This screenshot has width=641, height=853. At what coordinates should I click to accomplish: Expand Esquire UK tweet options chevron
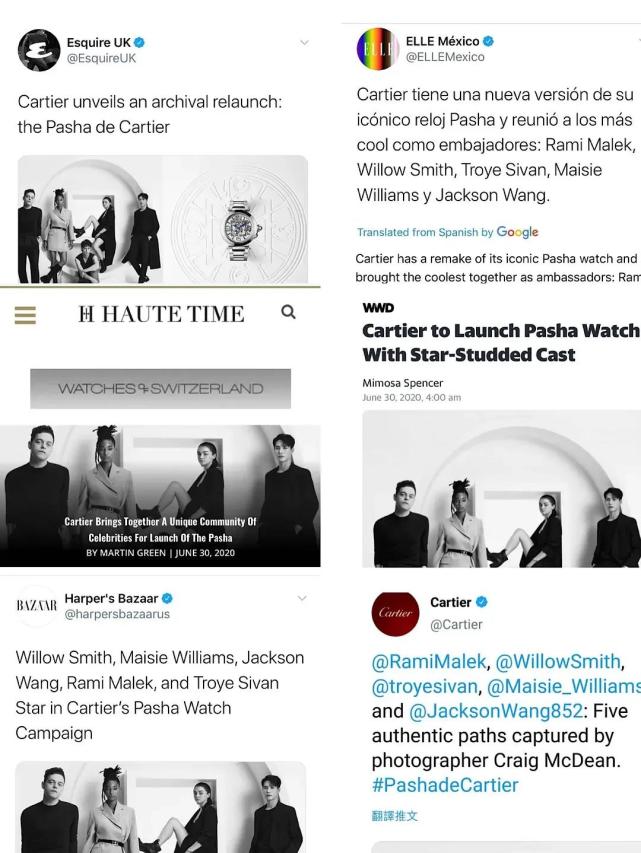tap(305, 42)
